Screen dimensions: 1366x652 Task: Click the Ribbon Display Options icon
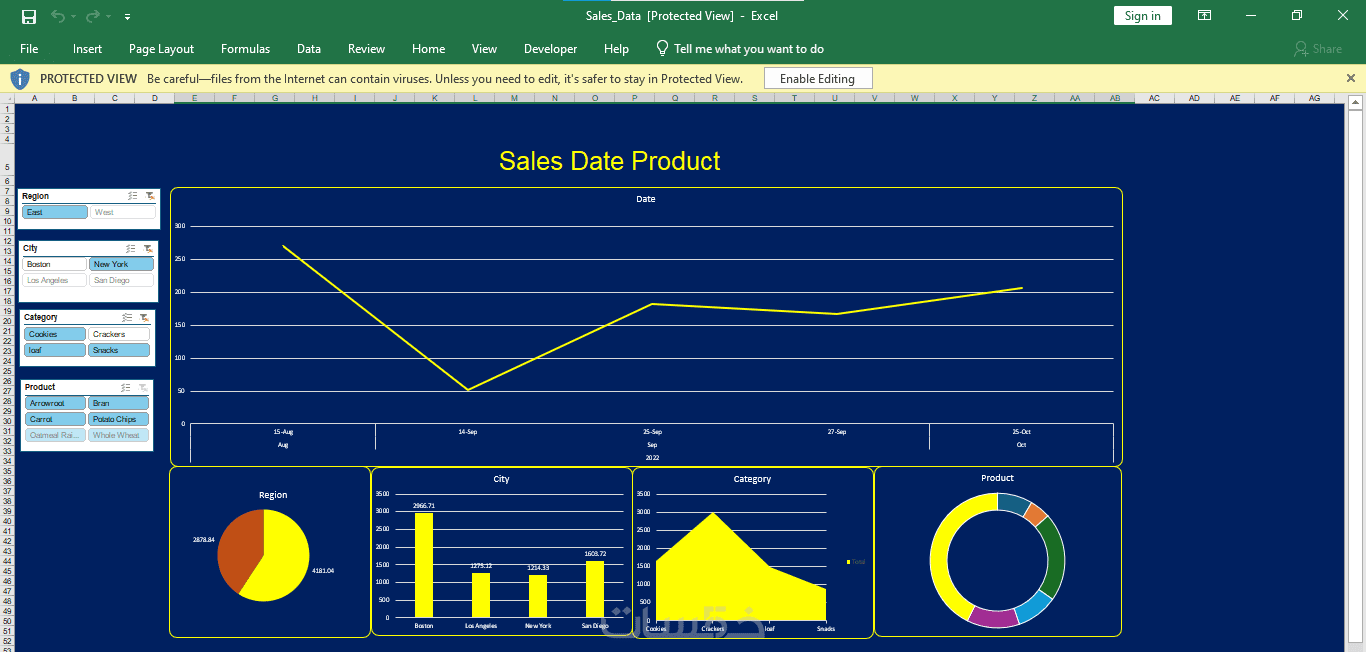coord(1205,16)
